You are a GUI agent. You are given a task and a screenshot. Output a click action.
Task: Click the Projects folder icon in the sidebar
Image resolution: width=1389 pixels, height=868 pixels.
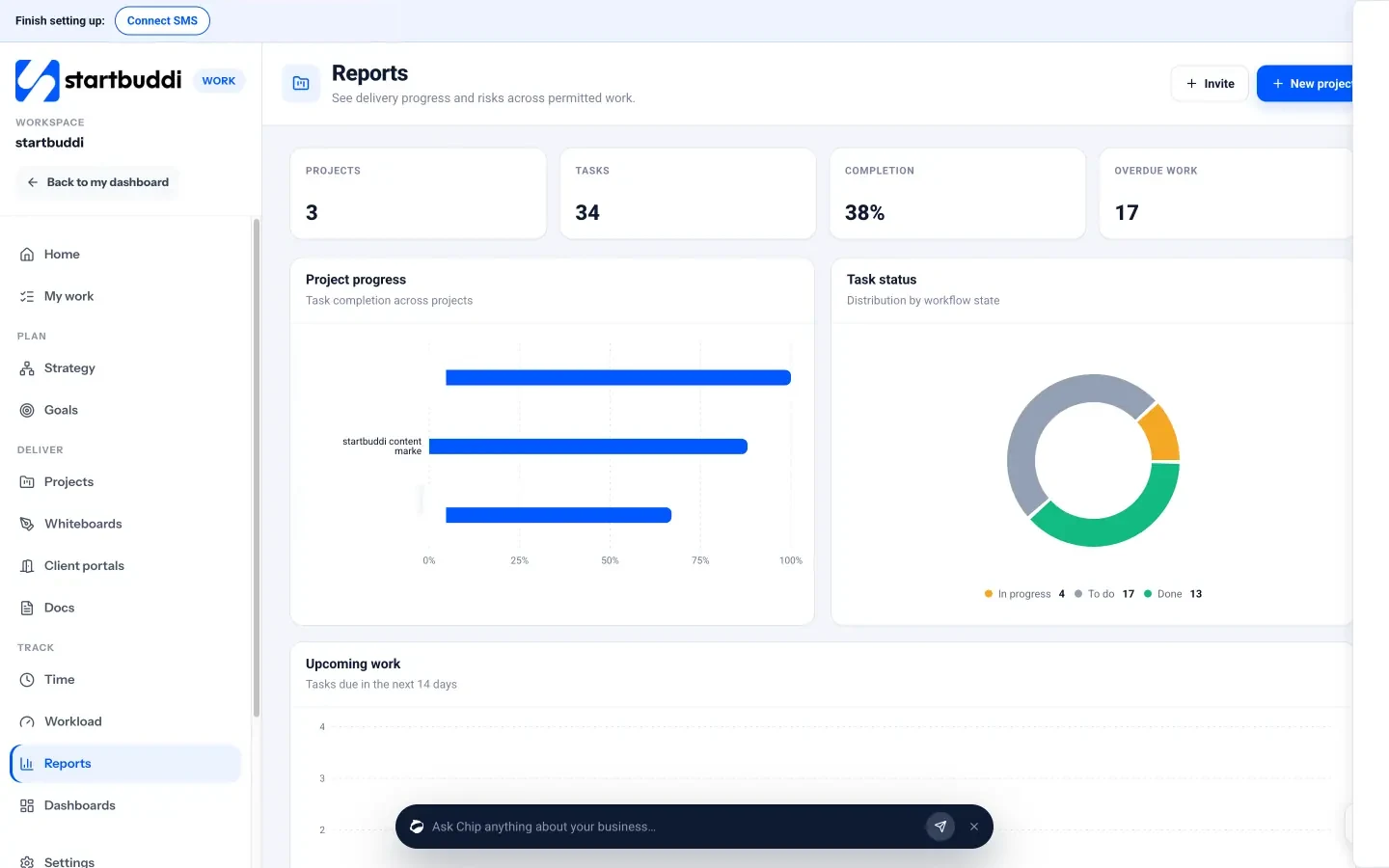[27, 482]
